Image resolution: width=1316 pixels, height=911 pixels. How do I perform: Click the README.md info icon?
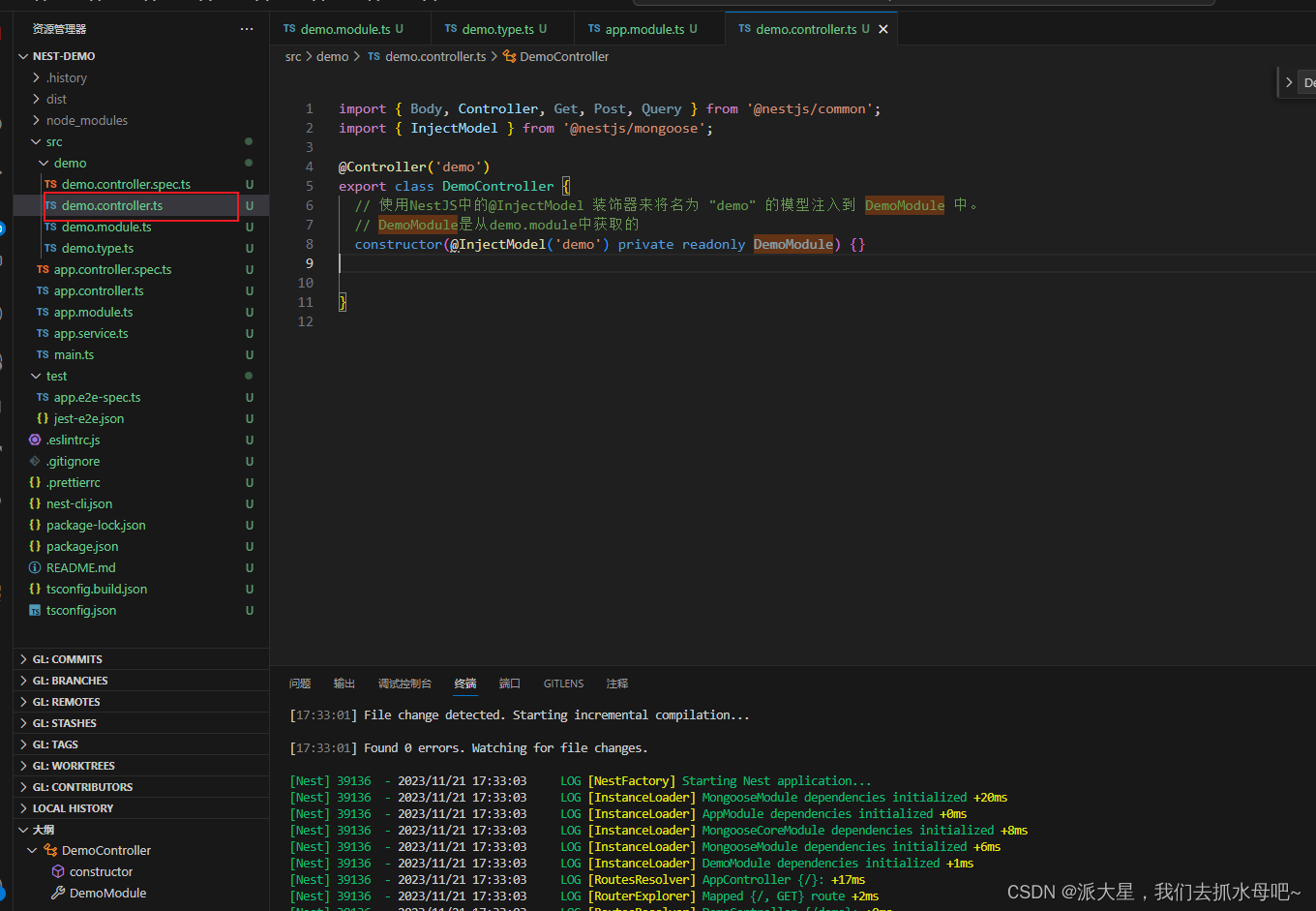(x=35, y=567)
